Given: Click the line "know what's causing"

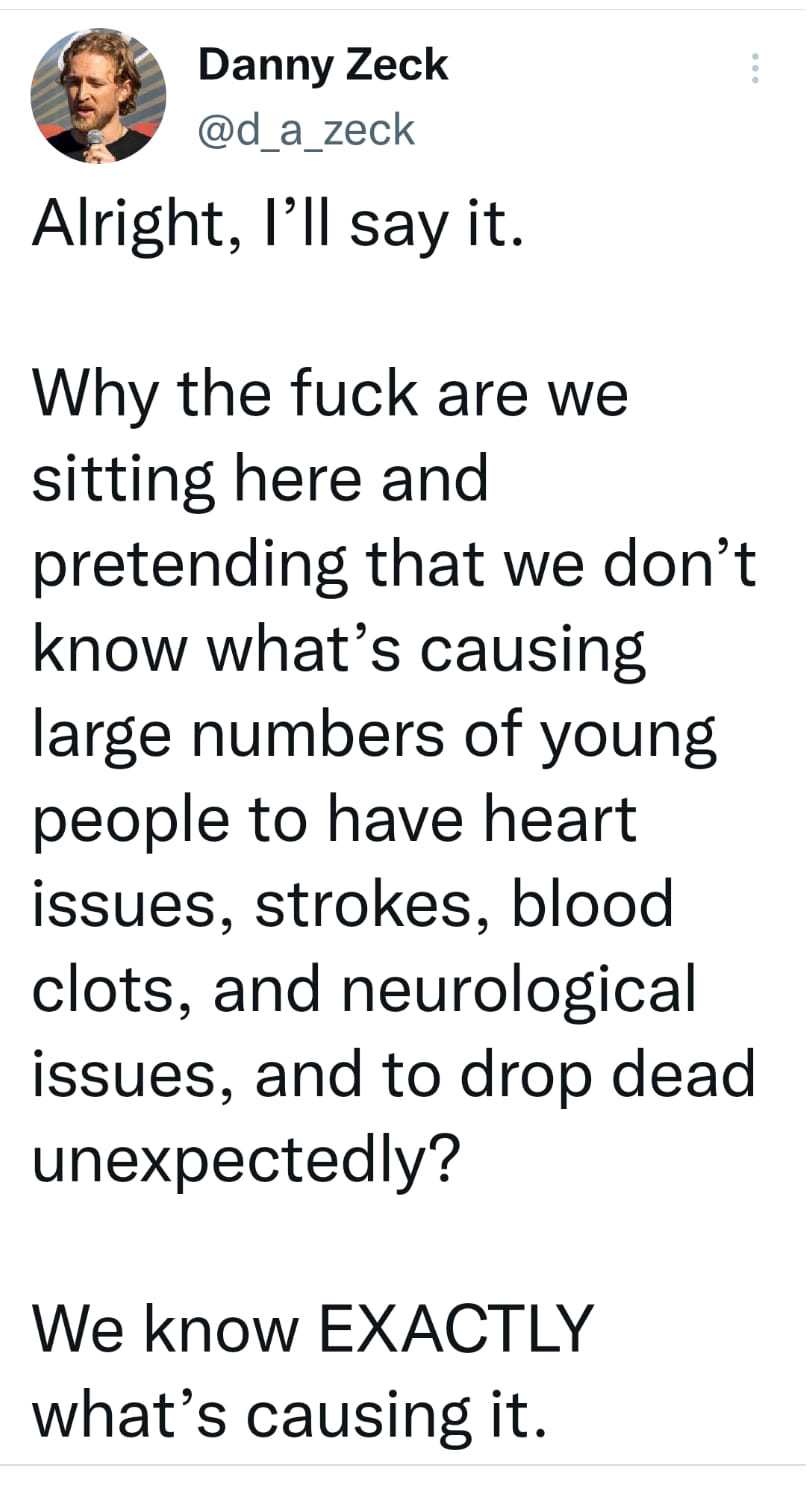Looking at the screenshot, I should (338, 649).
